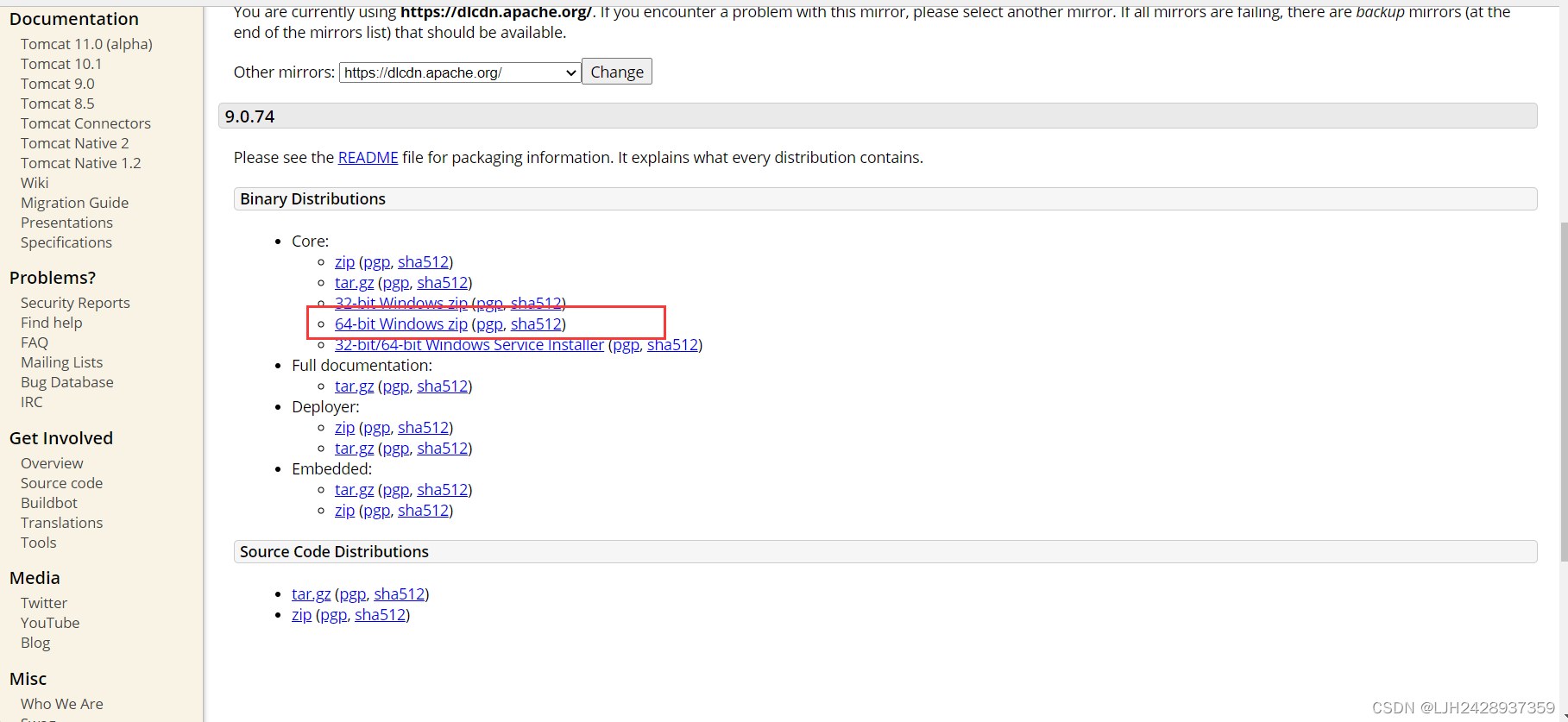The image size is (1568, 722).
Task: Open the Migration Guide
Action: coord(75,203)
